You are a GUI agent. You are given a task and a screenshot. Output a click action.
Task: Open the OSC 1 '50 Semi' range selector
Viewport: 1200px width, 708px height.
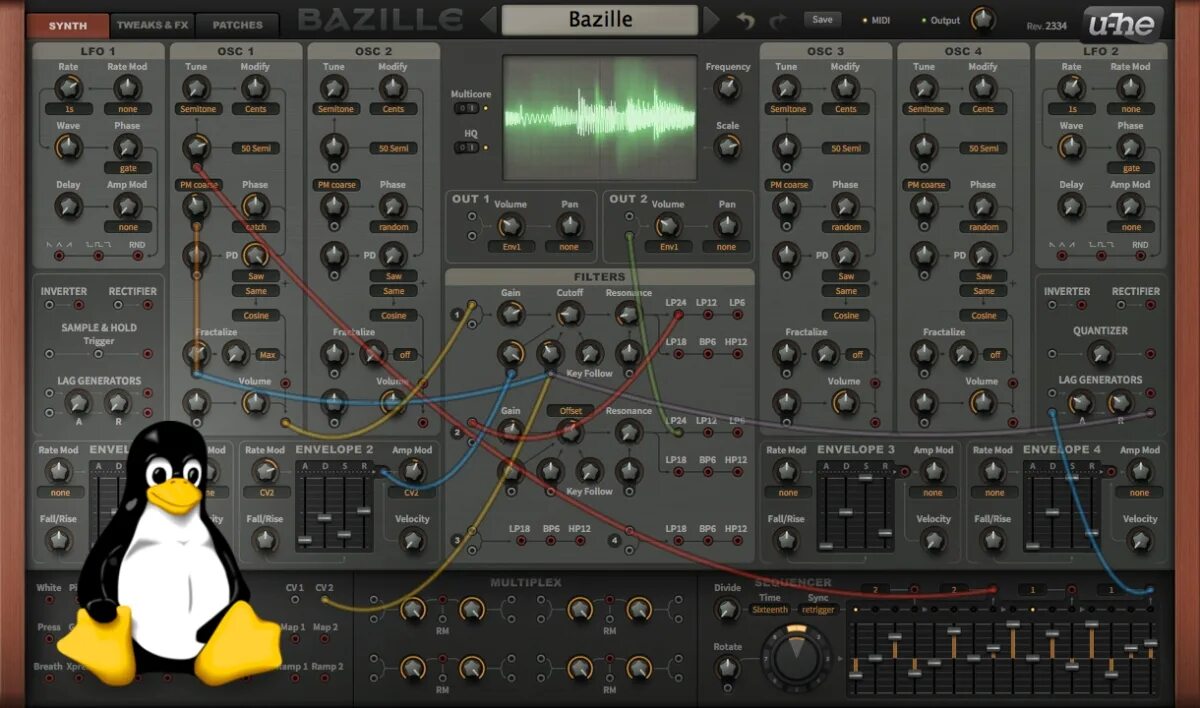coord(255,148)
